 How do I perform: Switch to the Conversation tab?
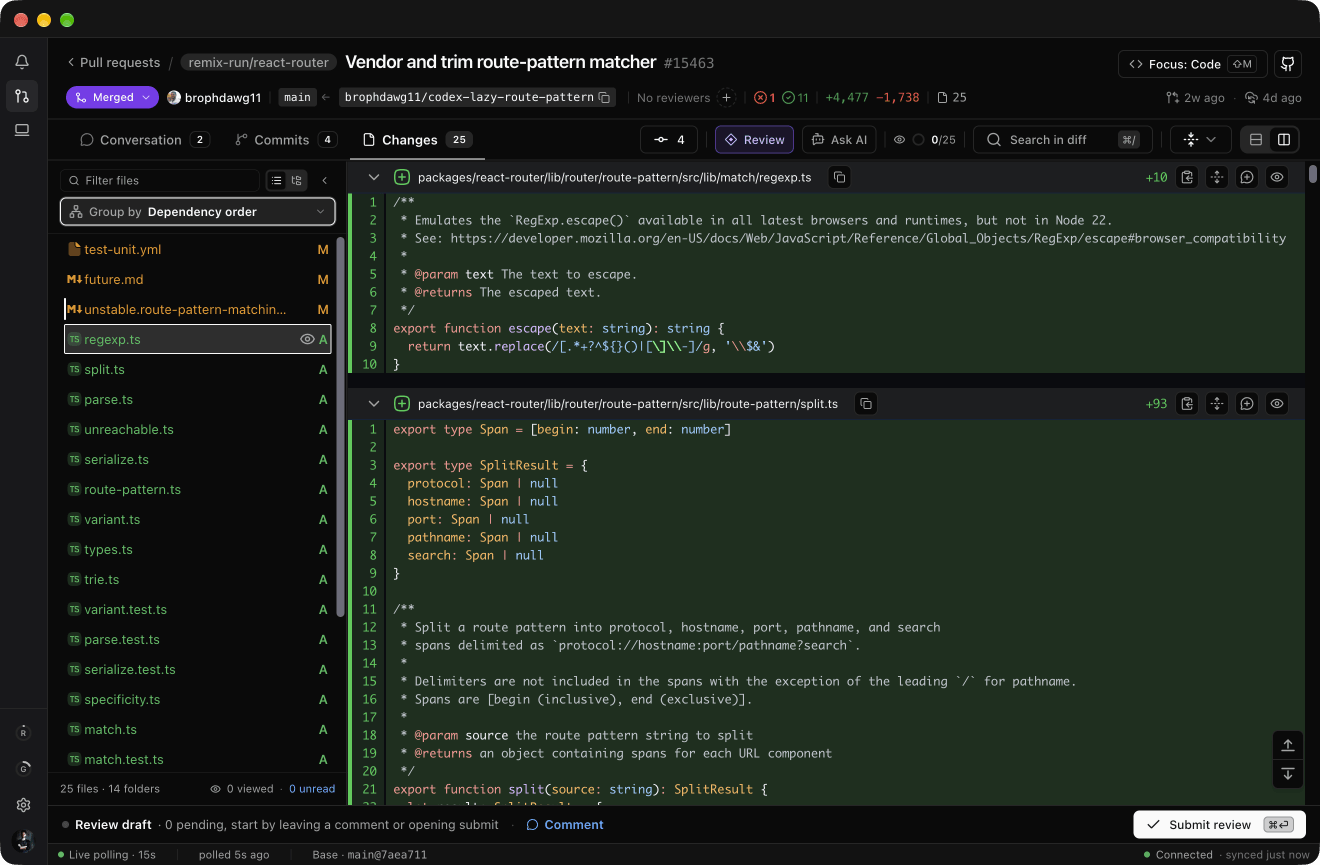[x=144, y=140]
